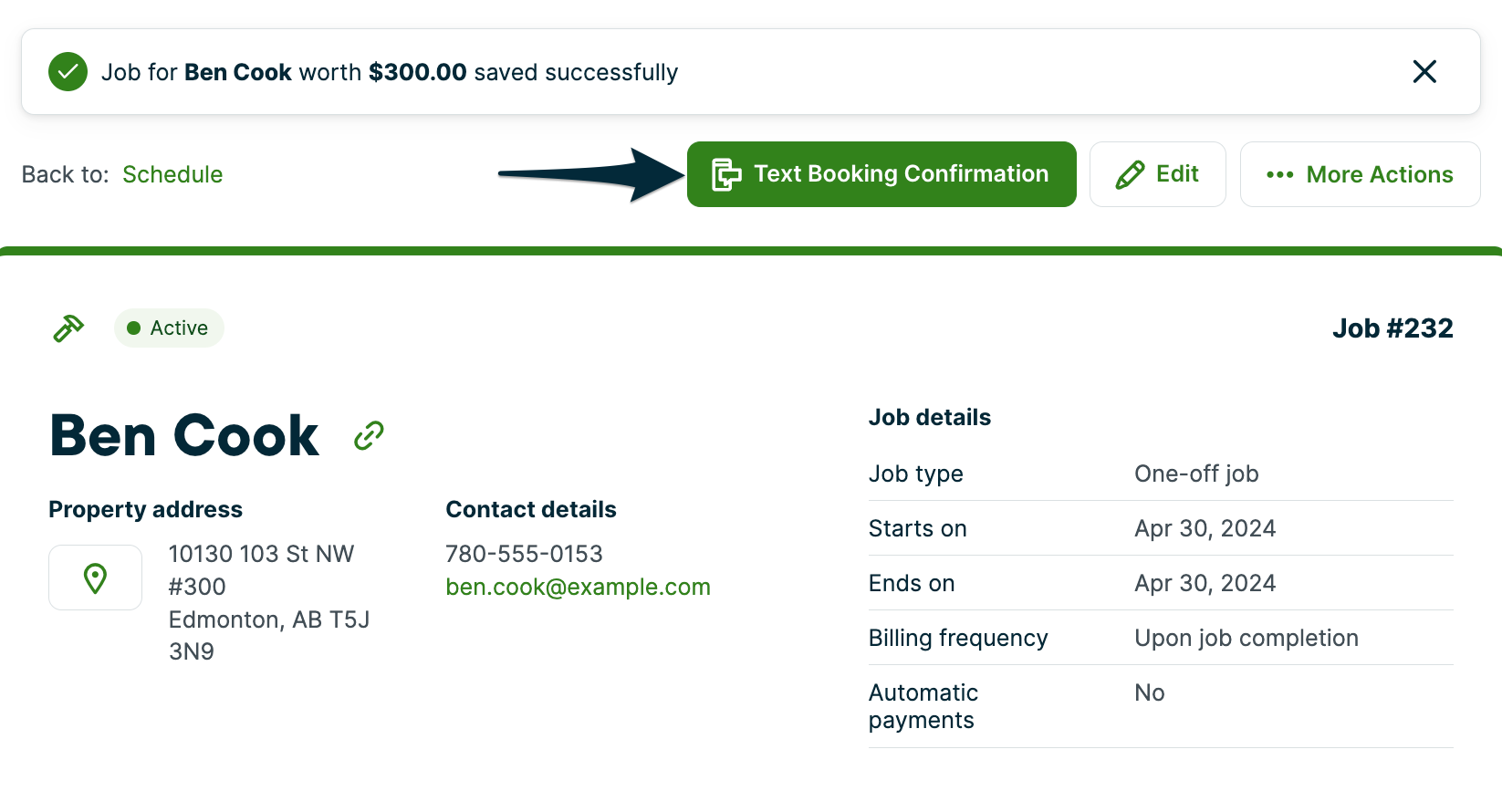Email Ben Cook via email link

coord(578,587)
